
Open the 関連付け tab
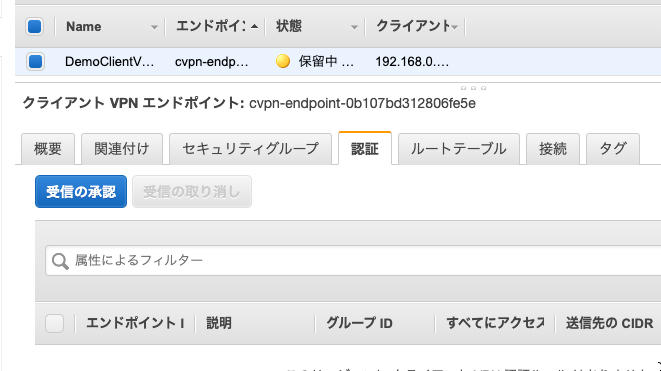122,149
